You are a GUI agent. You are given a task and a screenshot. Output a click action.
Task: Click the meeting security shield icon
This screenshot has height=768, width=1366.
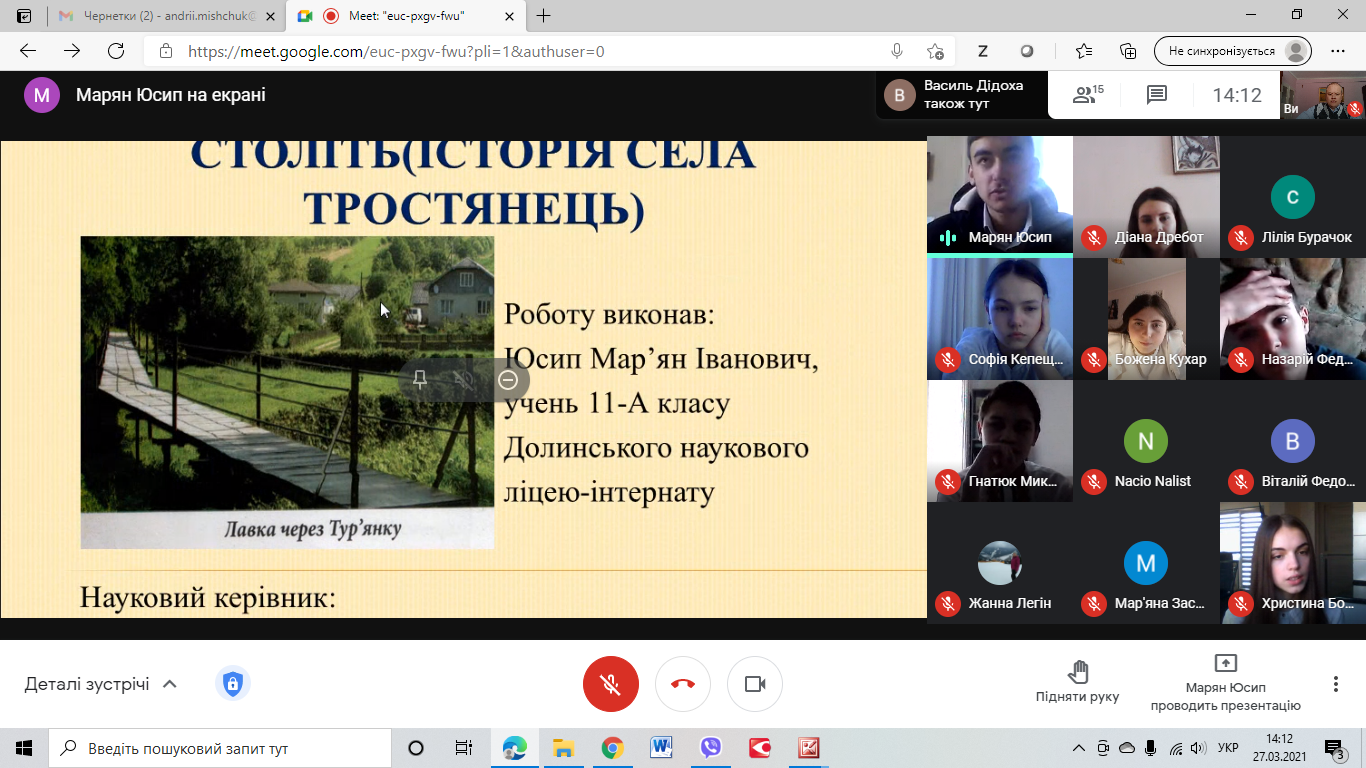tap(232, 684)
